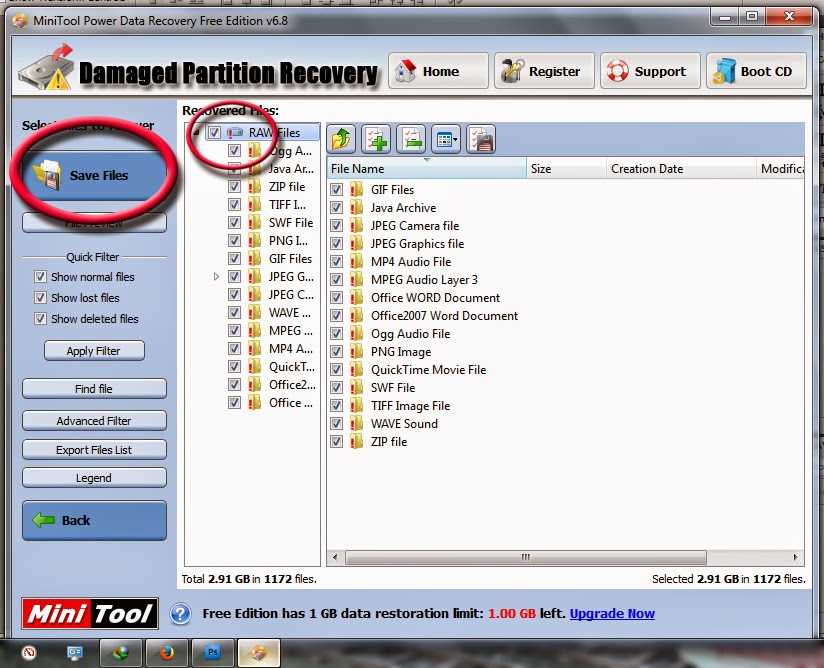Select GIF Files in tree

tap(290, 259)
